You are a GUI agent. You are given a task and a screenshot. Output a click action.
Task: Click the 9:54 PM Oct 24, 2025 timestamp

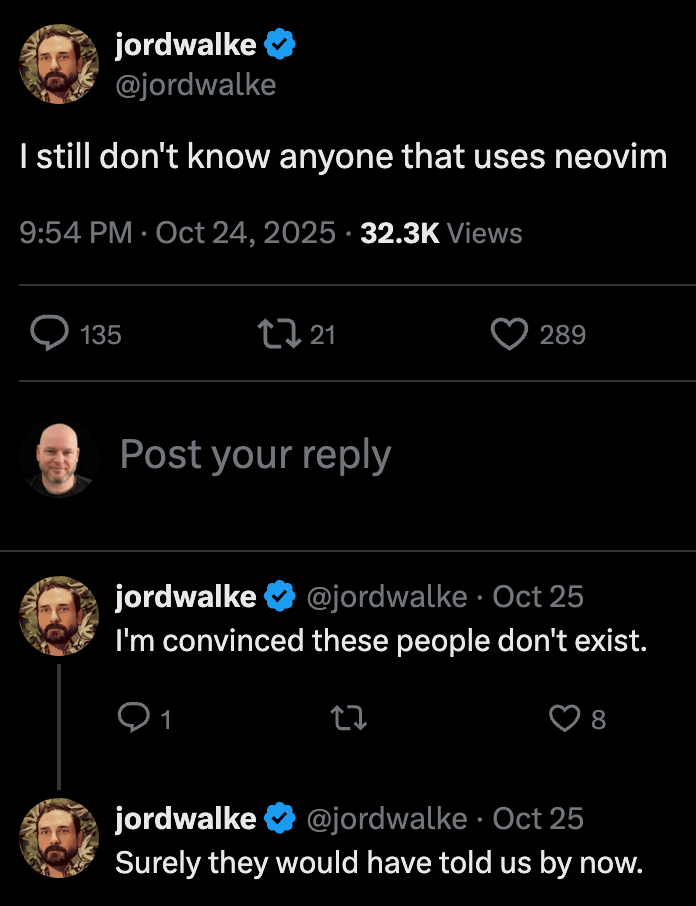177,233
